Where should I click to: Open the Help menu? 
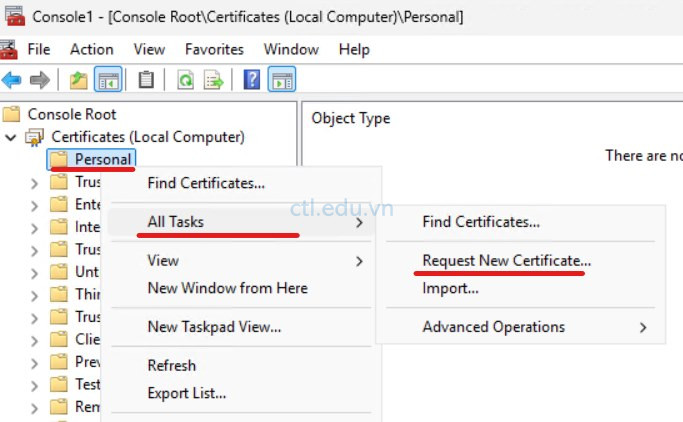point(354,49)
